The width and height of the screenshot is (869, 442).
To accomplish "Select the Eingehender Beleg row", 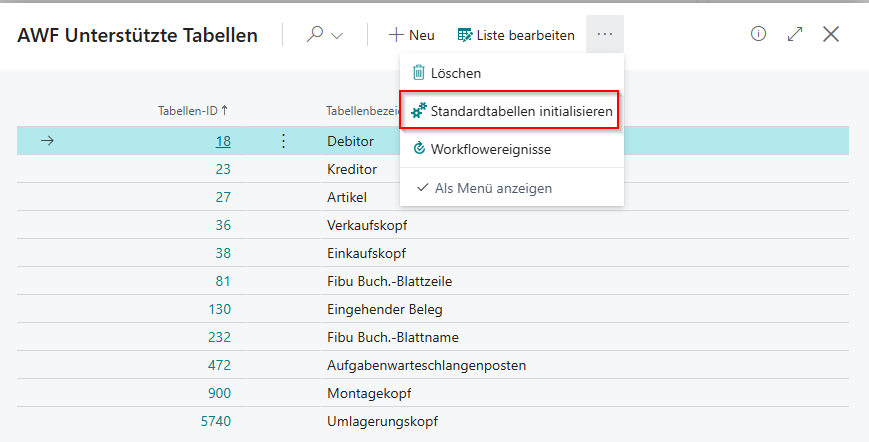I will tap(384, 309).
